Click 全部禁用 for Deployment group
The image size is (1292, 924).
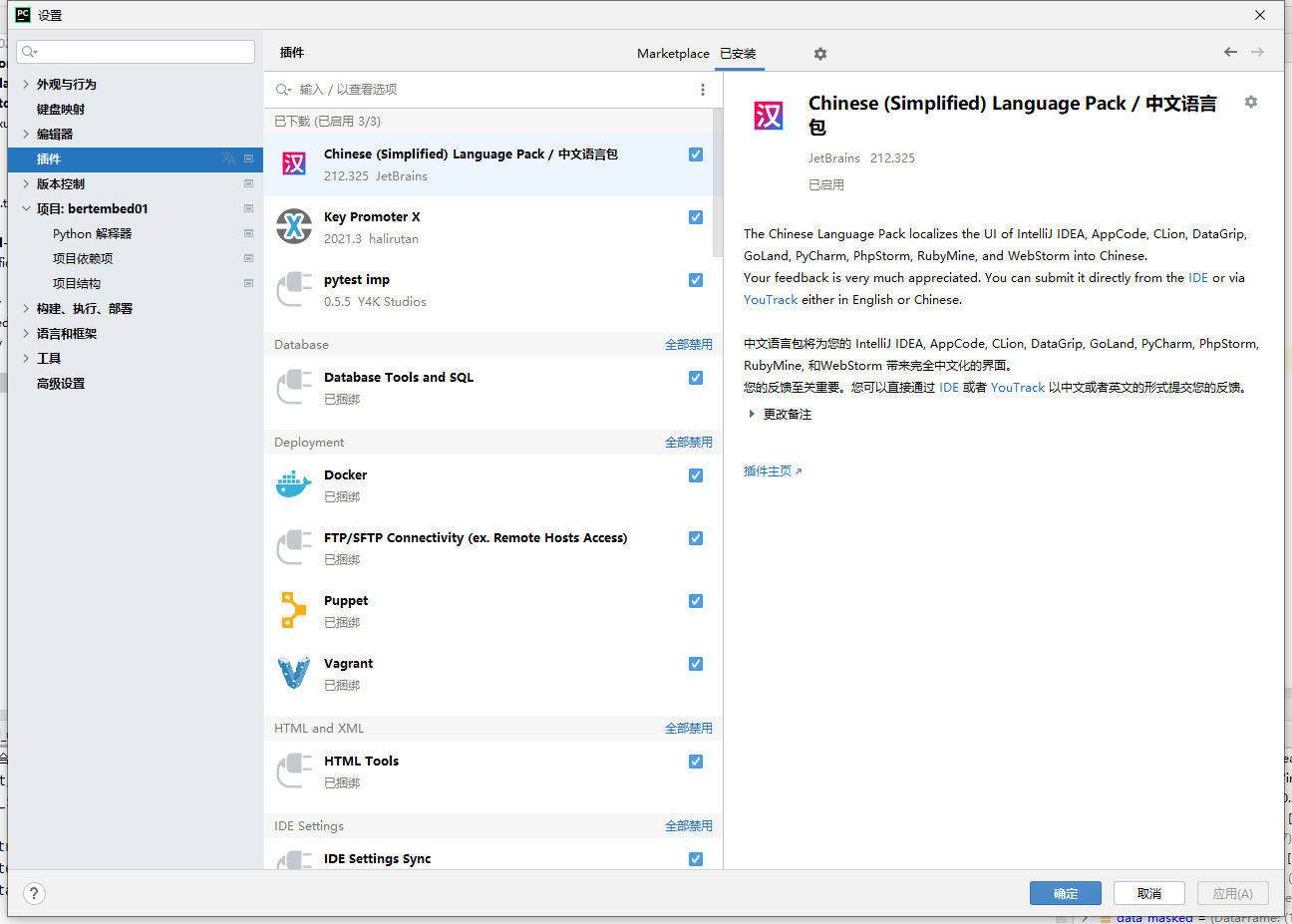pyautogui.click(x=689, y=443)
